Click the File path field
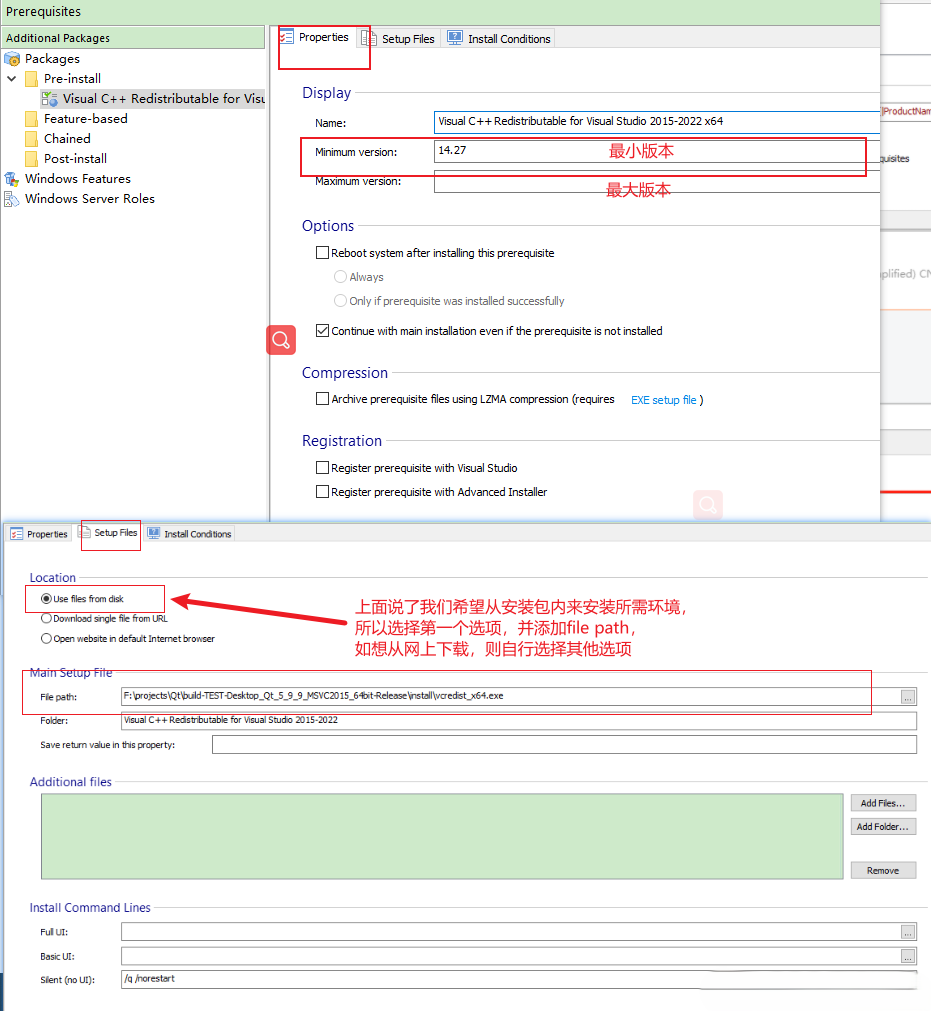The image size is (931, 1011). tap(510, 696)
